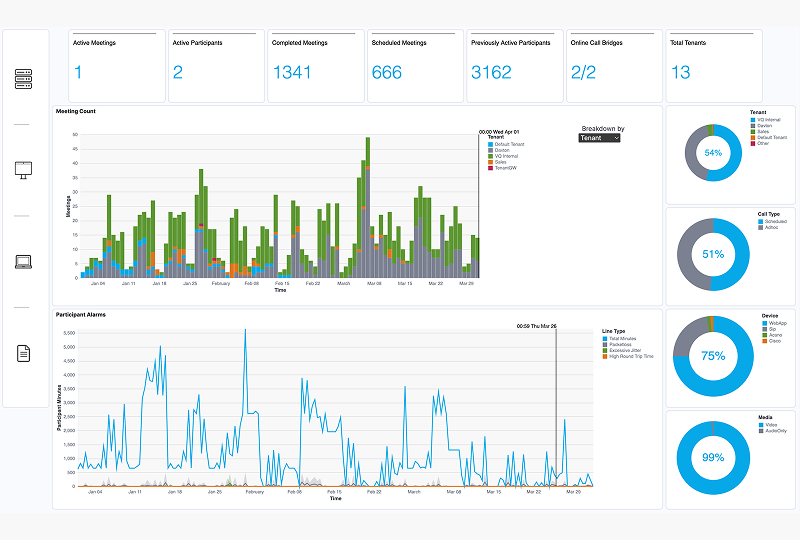Click the Previously Active Participants value 3162
Image resolution: width=800 pixels, height=540 pixels.
click(491, 73)
